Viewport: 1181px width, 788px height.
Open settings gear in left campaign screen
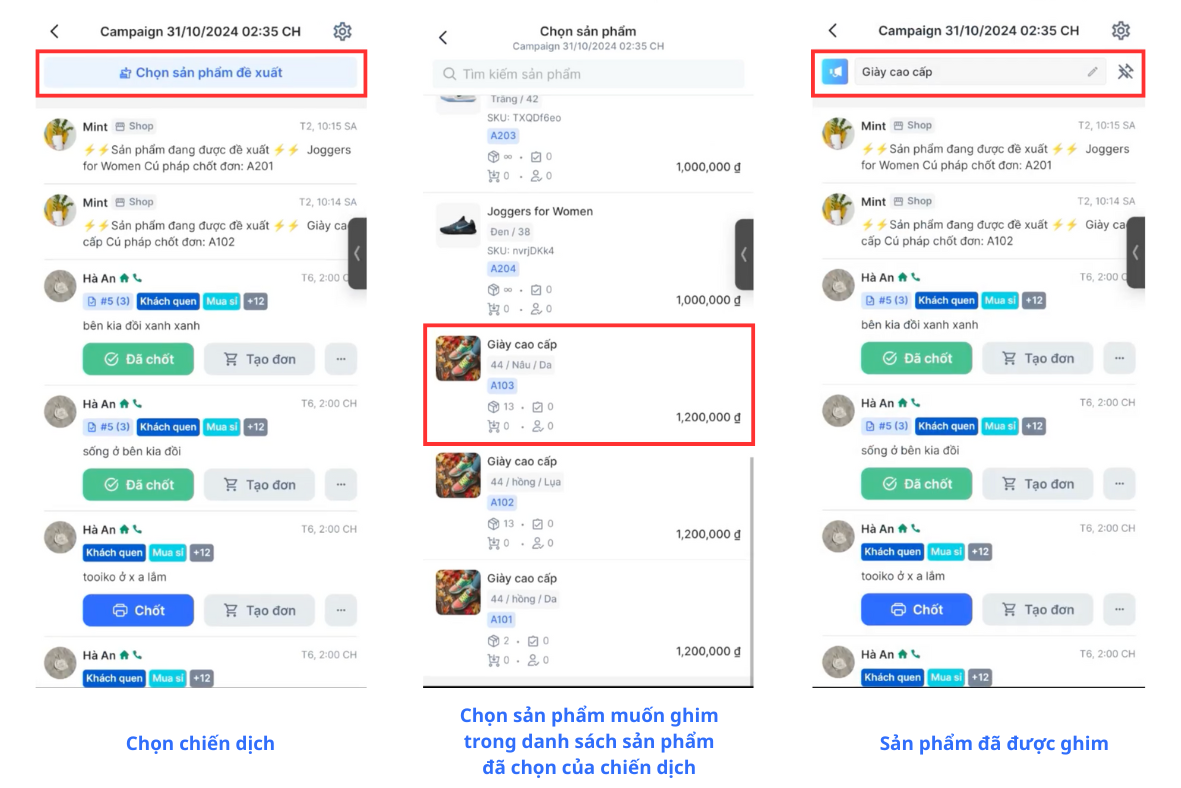pos(342,32)
